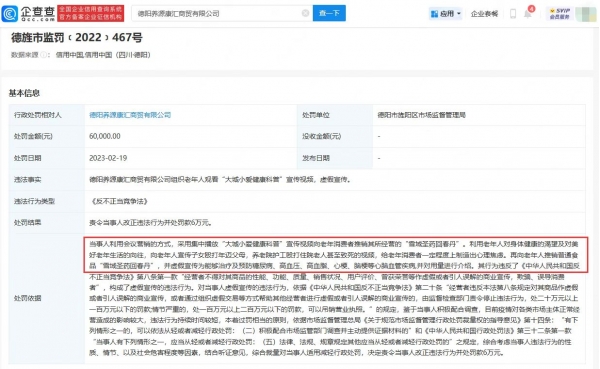The height and width of the screenshot is (369, 600).
Task: Click the 企查查 logo icon
Action: click(x=10, y=14)
